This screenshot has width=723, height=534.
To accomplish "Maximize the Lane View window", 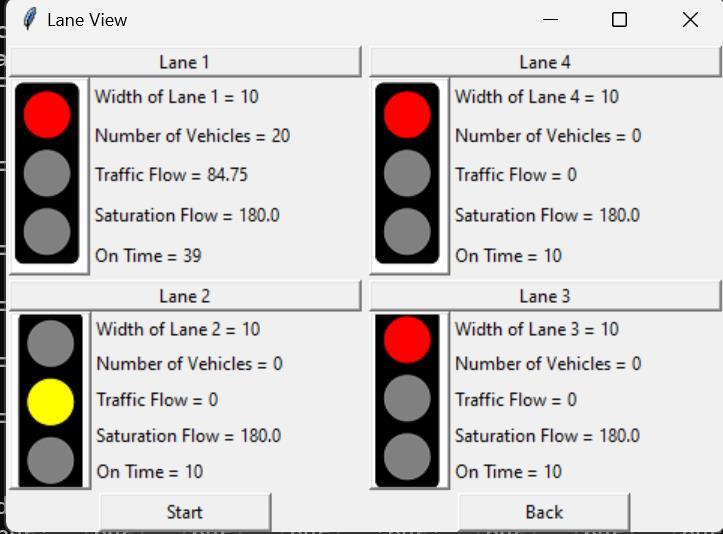I will [619, 20].
